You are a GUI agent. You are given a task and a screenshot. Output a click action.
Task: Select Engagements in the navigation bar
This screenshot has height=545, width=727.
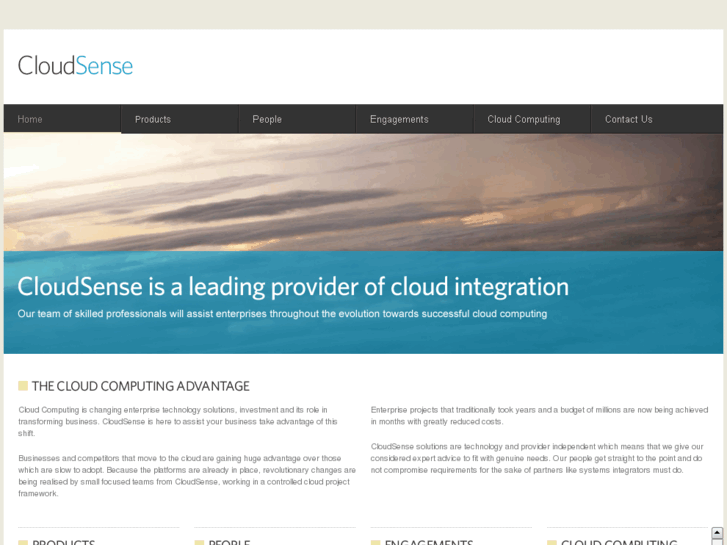point(415,119)
